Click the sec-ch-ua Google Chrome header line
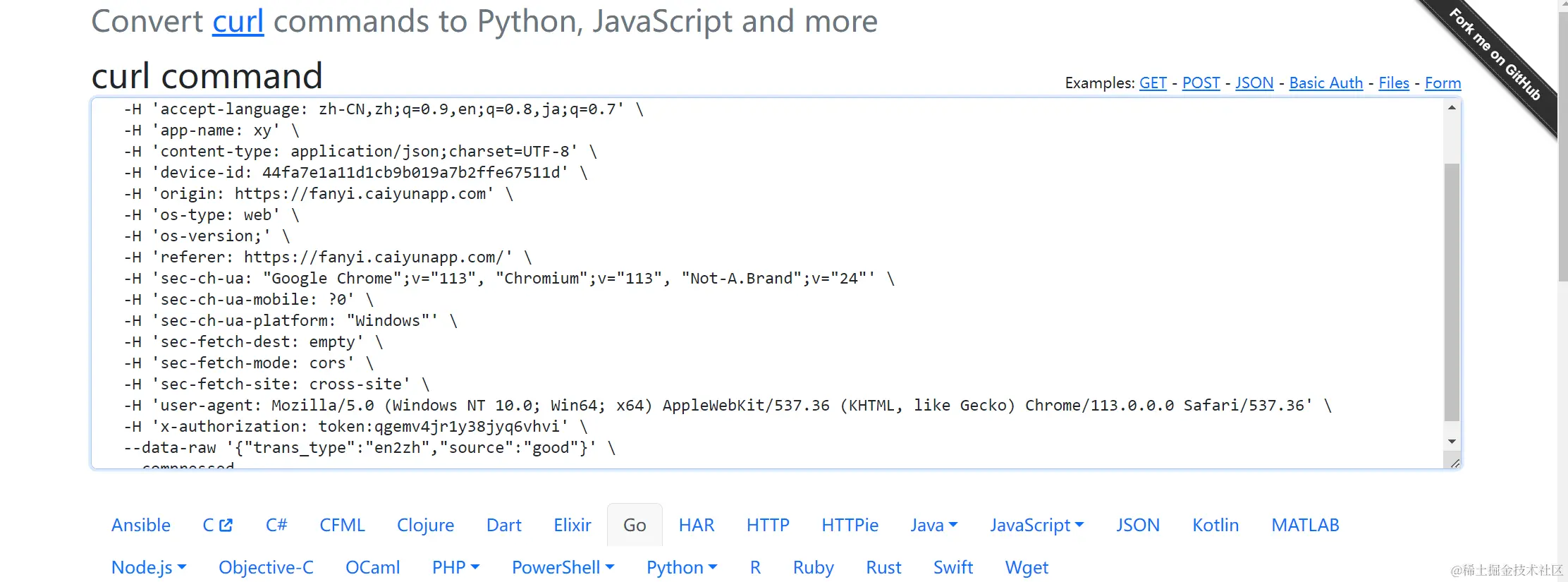Viewport: 1568px width, 582px height. [509, 279]
